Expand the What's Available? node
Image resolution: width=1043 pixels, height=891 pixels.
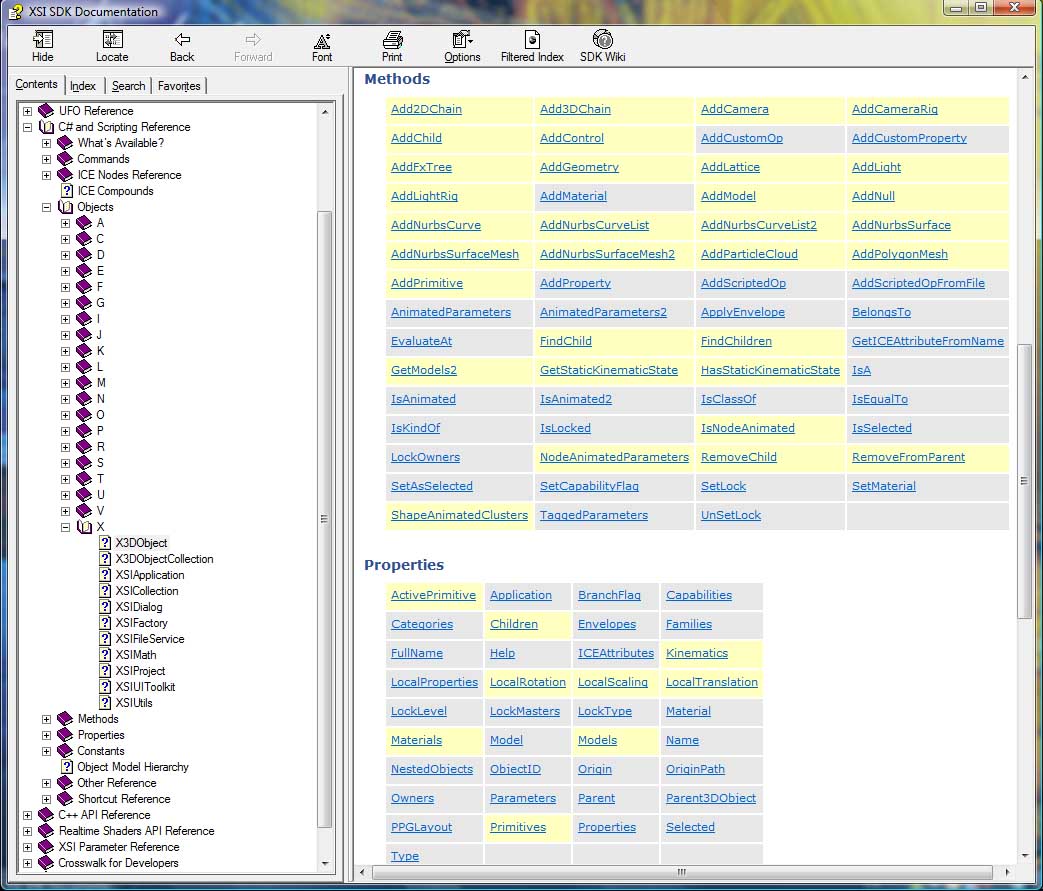(46, 143)
